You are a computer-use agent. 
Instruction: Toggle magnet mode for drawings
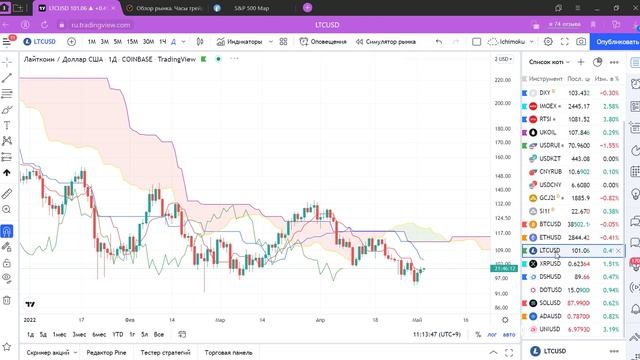coord(7,231)
